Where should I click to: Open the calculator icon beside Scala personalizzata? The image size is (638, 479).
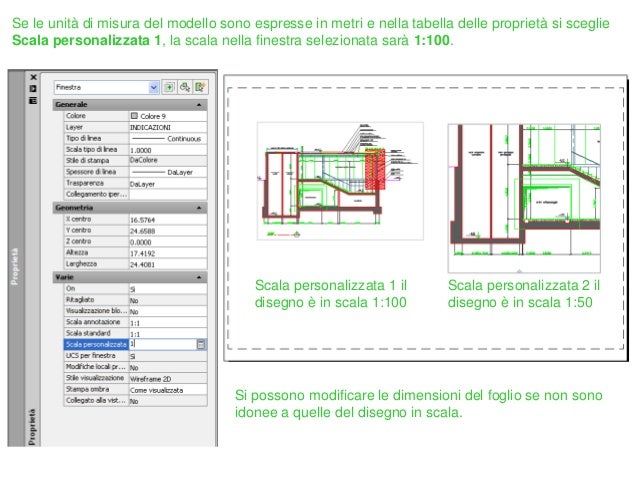coord(201,345)
